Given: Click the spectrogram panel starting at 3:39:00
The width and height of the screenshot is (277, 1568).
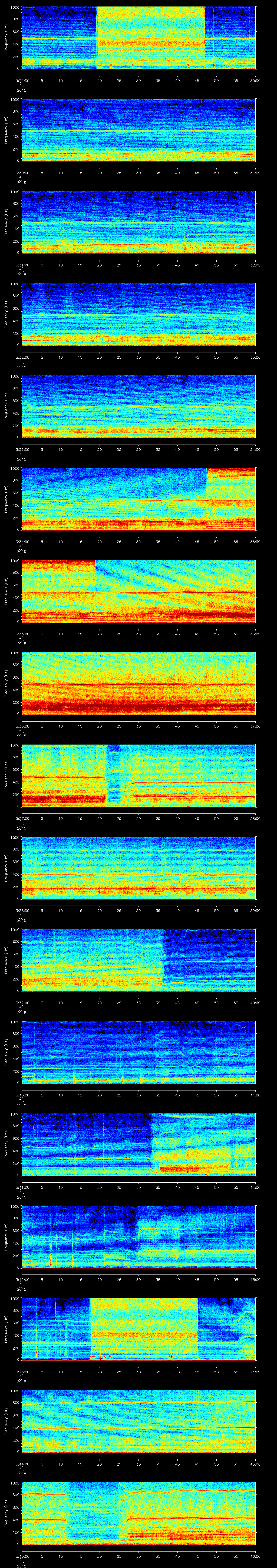Looking at the screenshot, I should (138, 960).
